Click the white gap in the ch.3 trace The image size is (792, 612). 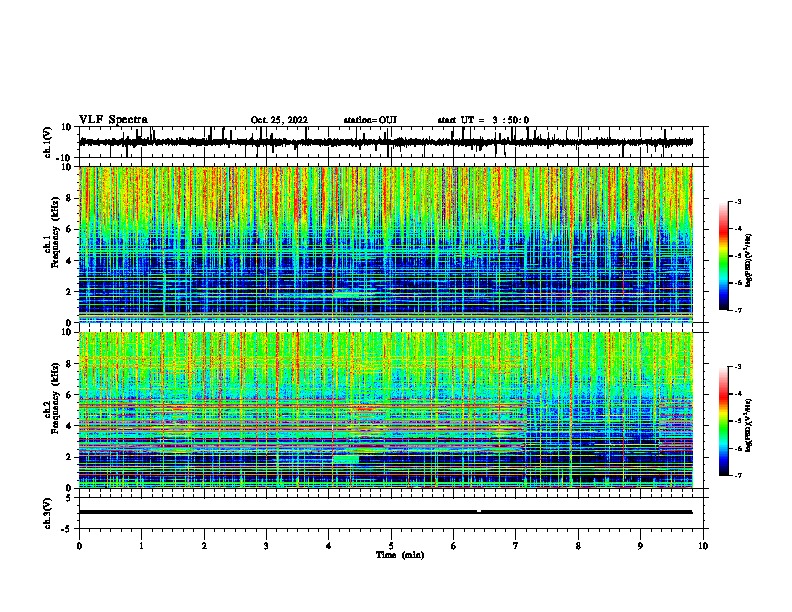point(479,512)
